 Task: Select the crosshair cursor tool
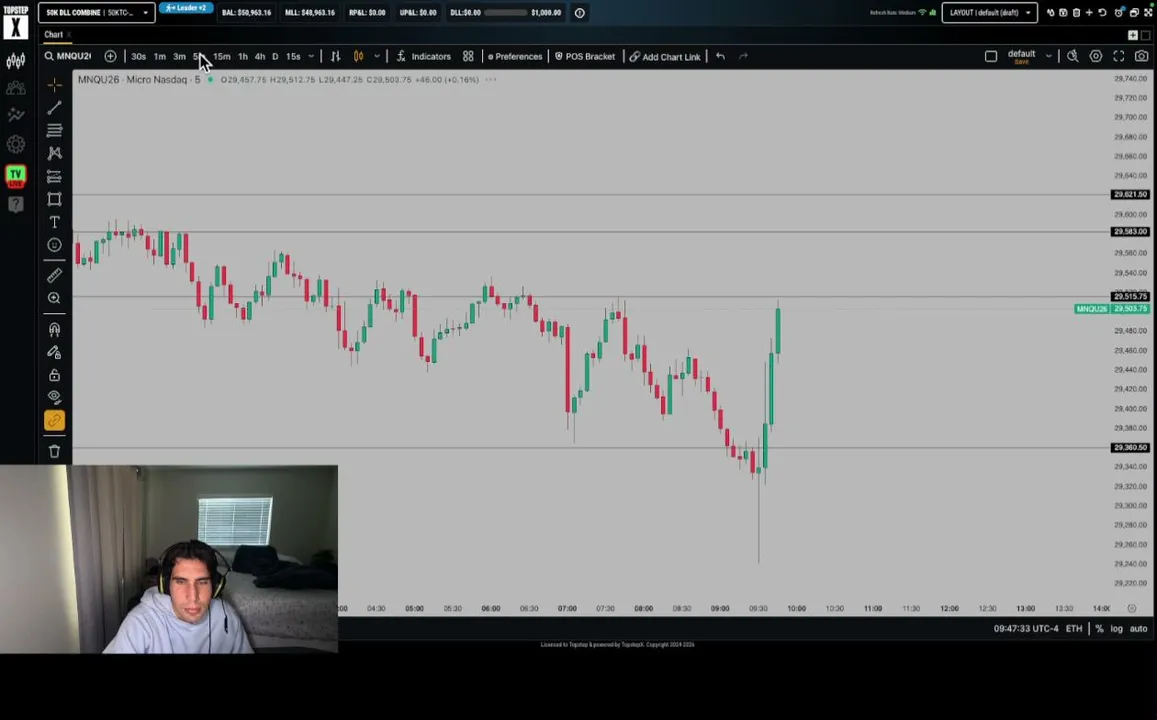coord(55,86)
